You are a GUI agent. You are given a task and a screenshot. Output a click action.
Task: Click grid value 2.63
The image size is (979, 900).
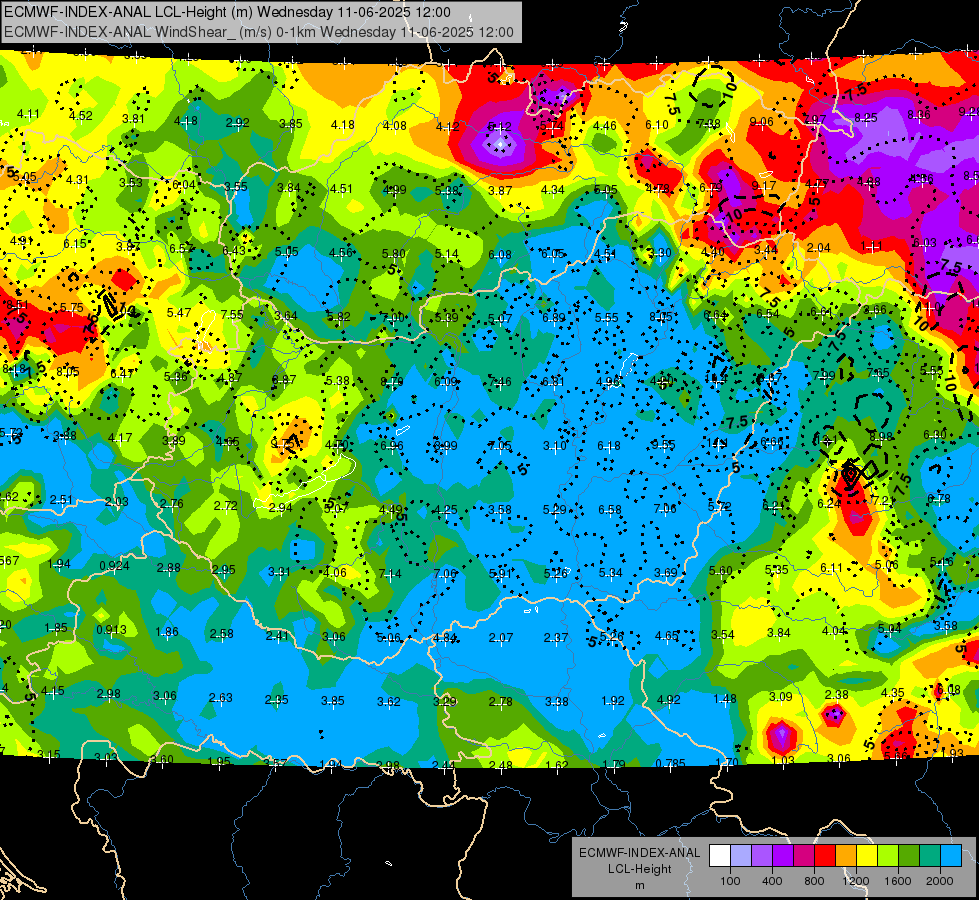coord(220,698)
